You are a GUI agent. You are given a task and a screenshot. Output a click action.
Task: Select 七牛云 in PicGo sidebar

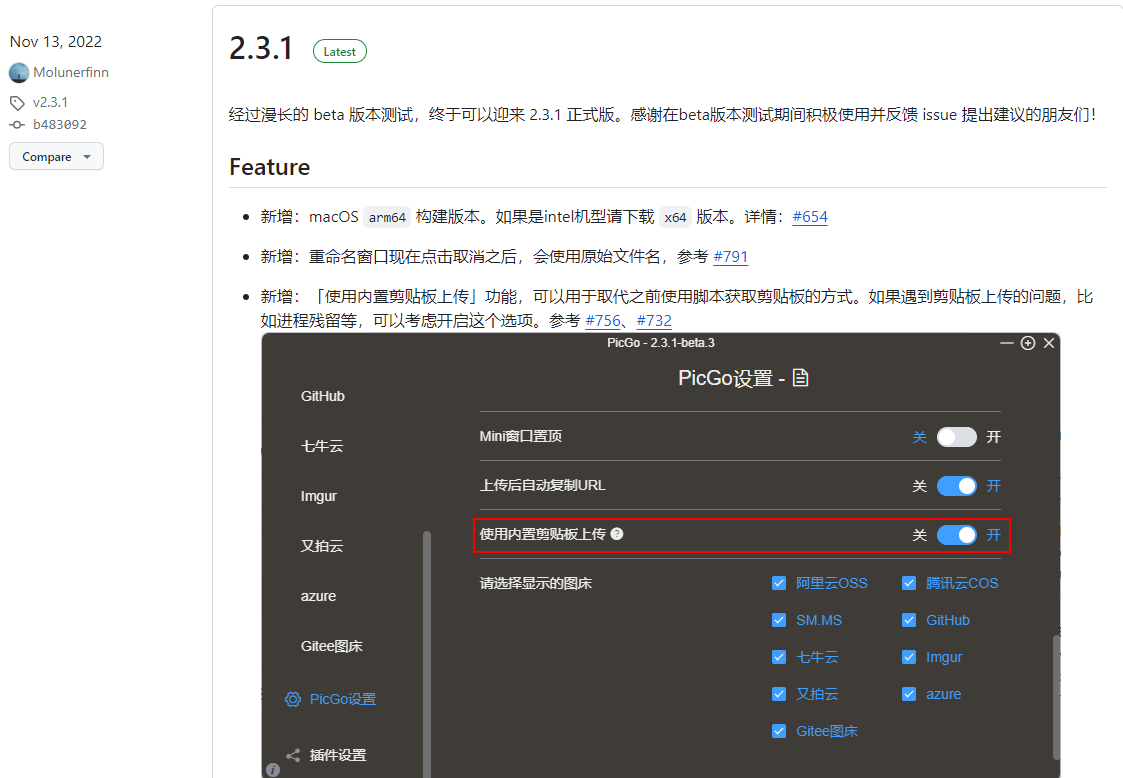click(x=322, y=446)
